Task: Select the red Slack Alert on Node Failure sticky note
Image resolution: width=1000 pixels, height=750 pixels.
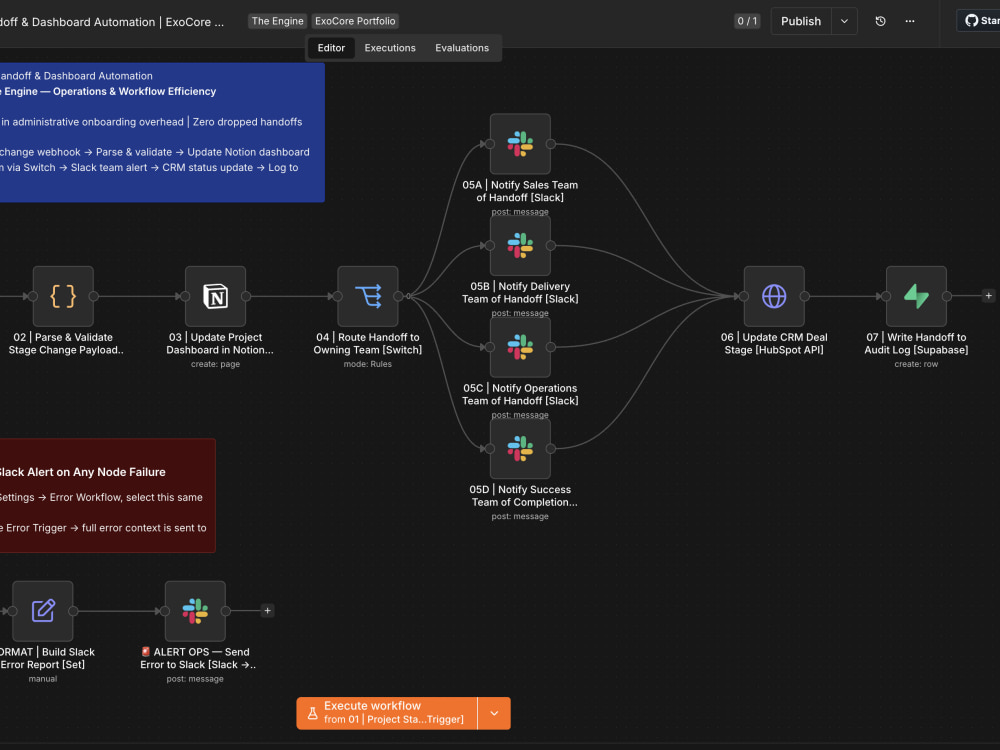Action: tap(107, 496)
